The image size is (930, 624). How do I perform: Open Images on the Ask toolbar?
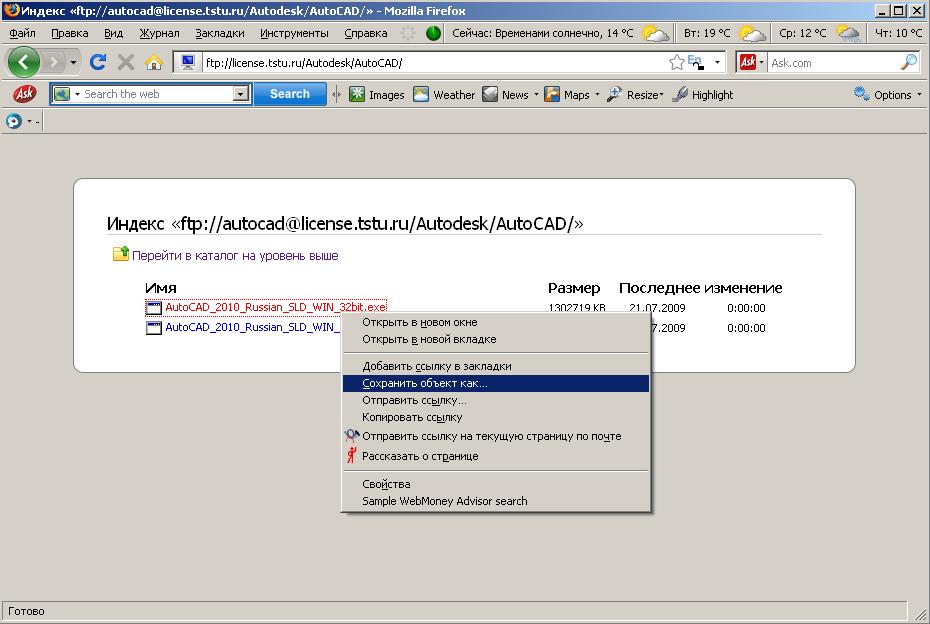pos(377,94)
